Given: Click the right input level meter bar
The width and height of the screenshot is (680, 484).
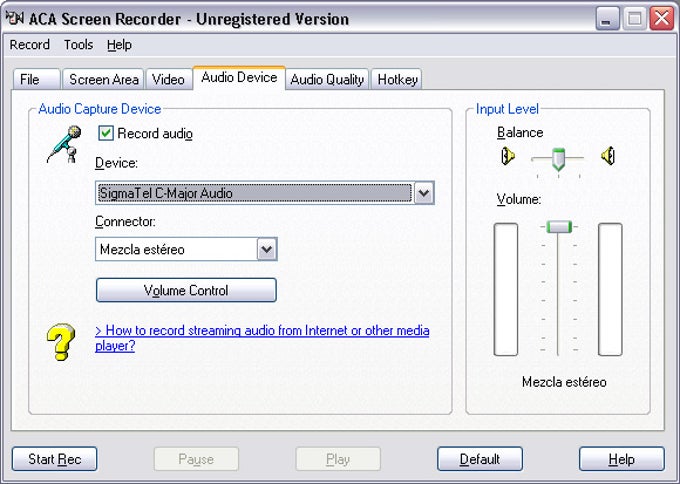Looking at the screenshot, I should 610,289.
